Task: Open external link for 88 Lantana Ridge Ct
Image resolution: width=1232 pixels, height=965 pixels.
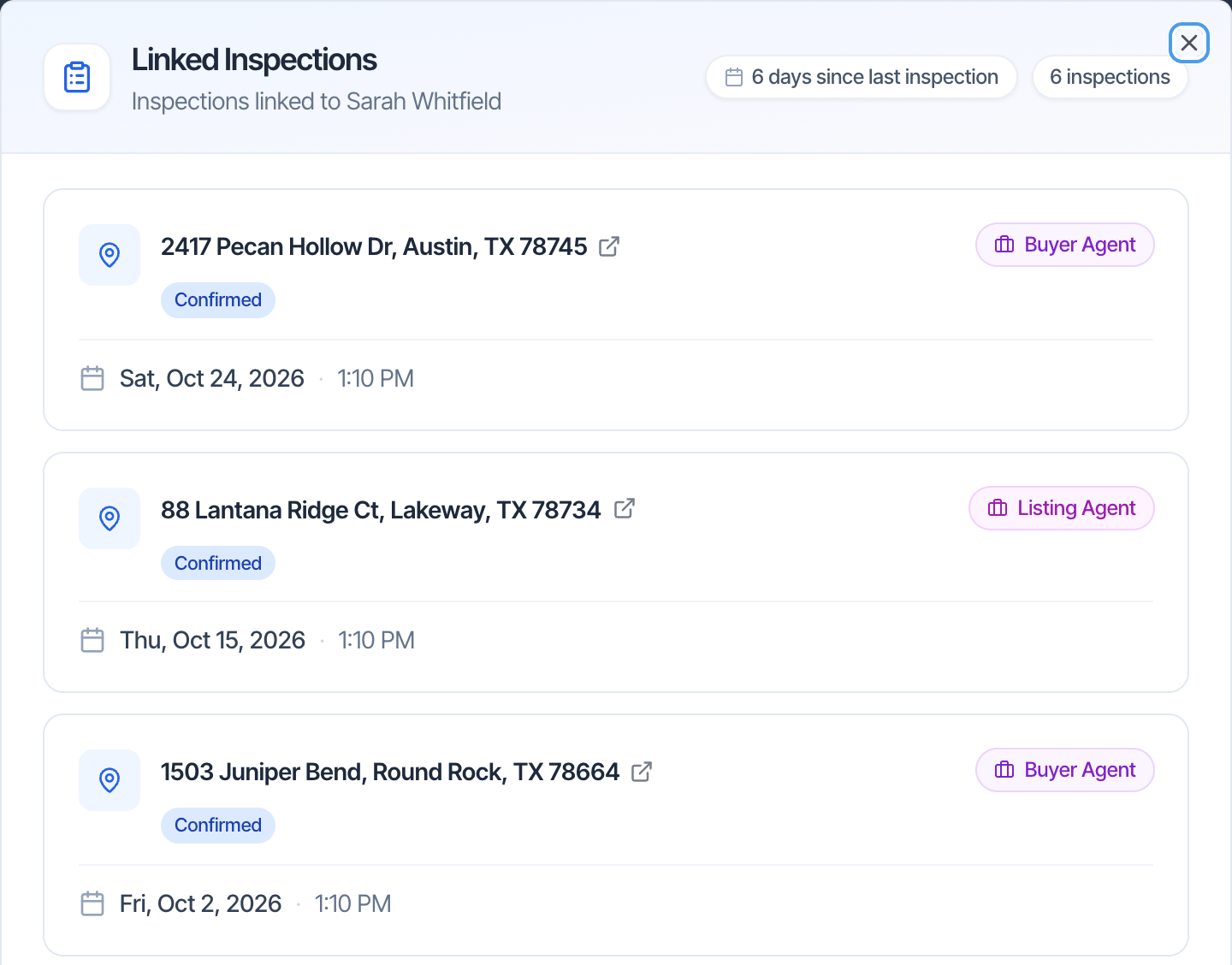Action: [625, 508]
